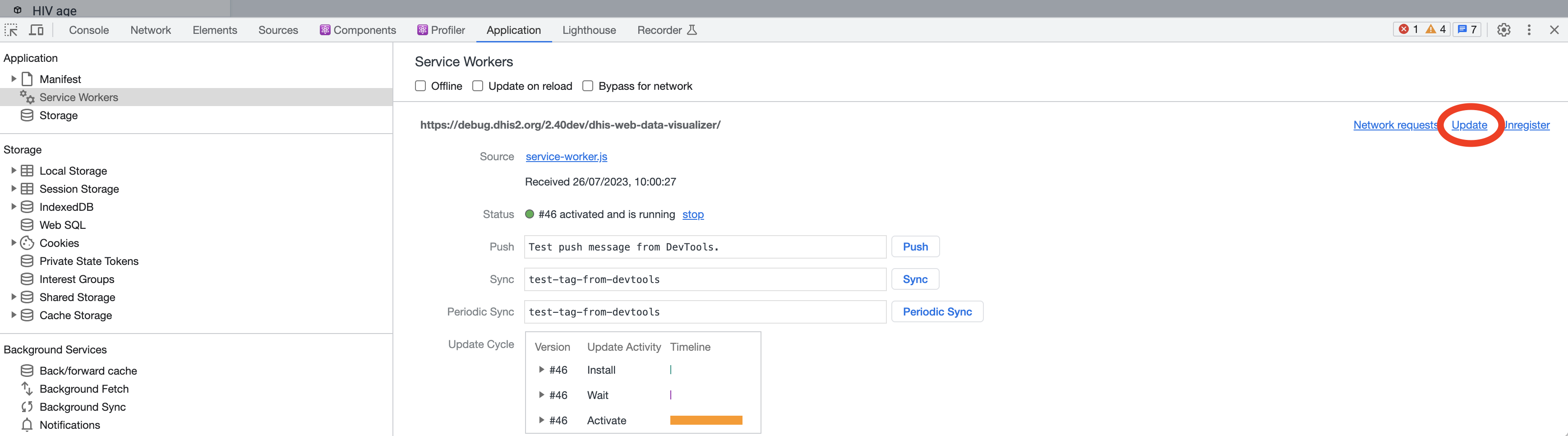Click the Private State Tokens icon

pos(27,260)
